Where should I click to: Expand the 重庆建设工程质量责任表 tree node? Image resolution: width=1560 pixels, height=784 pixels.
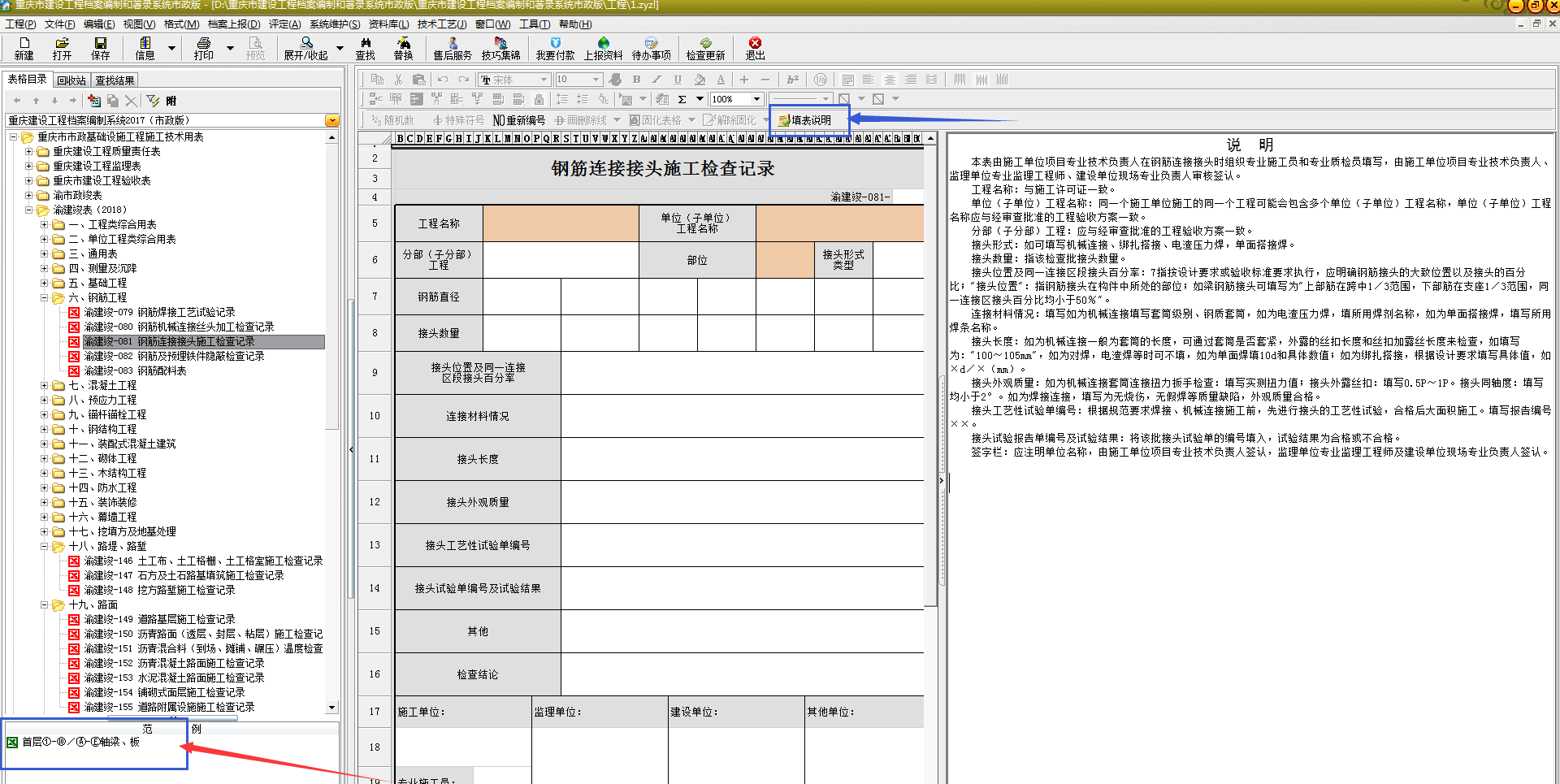point(29,152)
